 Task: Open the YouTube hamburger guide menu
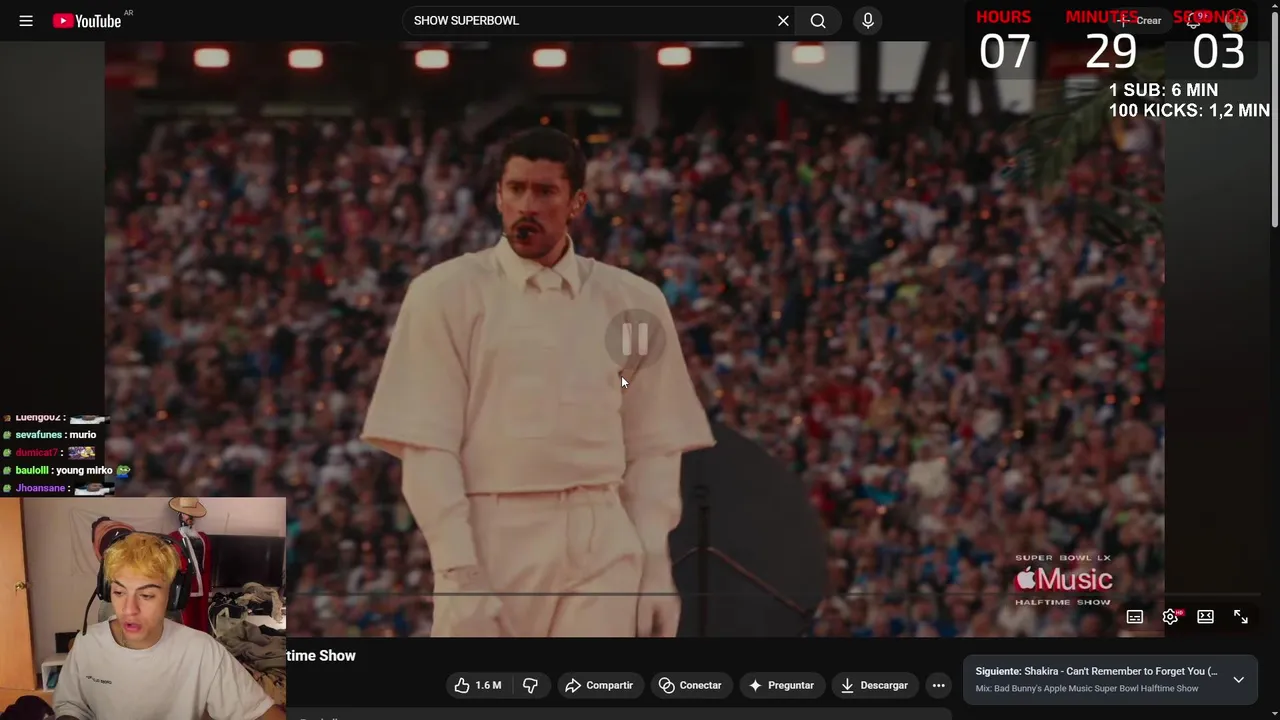pos(26,20)
